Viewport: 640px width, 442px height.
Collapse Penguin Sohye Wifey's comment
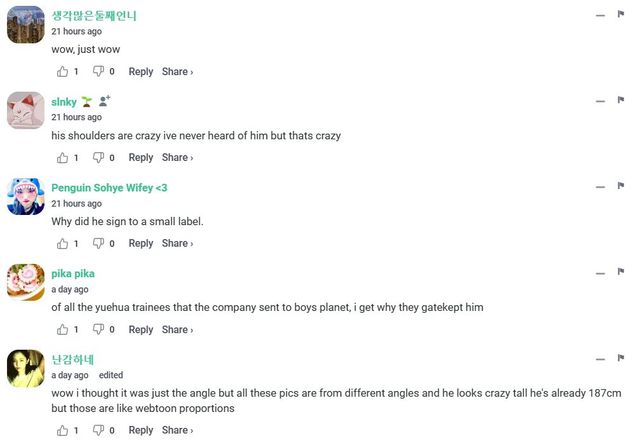600,187
